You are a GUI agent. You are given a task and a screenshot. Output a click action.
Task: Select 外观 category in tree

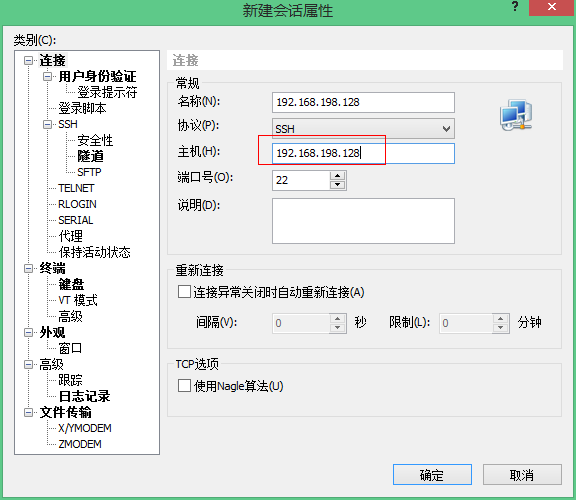tap(52, 332)
